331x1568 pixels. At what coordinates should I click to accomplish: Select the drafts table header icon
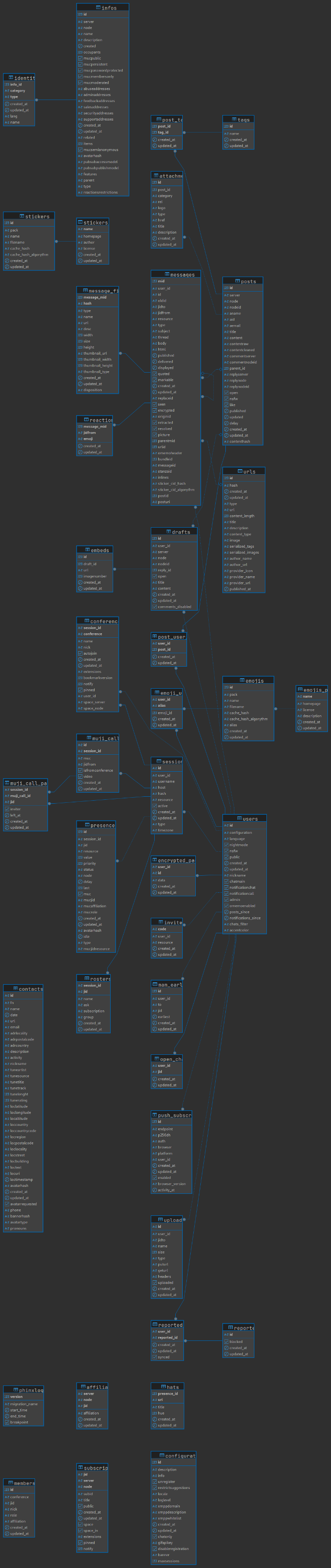click(168, 531)
